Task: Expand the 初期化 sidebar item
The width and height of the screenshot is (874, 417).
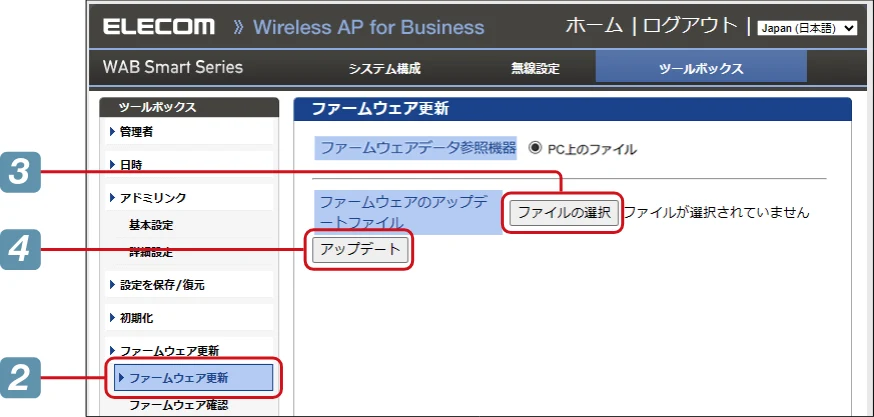Action: [x=188, y=318]
